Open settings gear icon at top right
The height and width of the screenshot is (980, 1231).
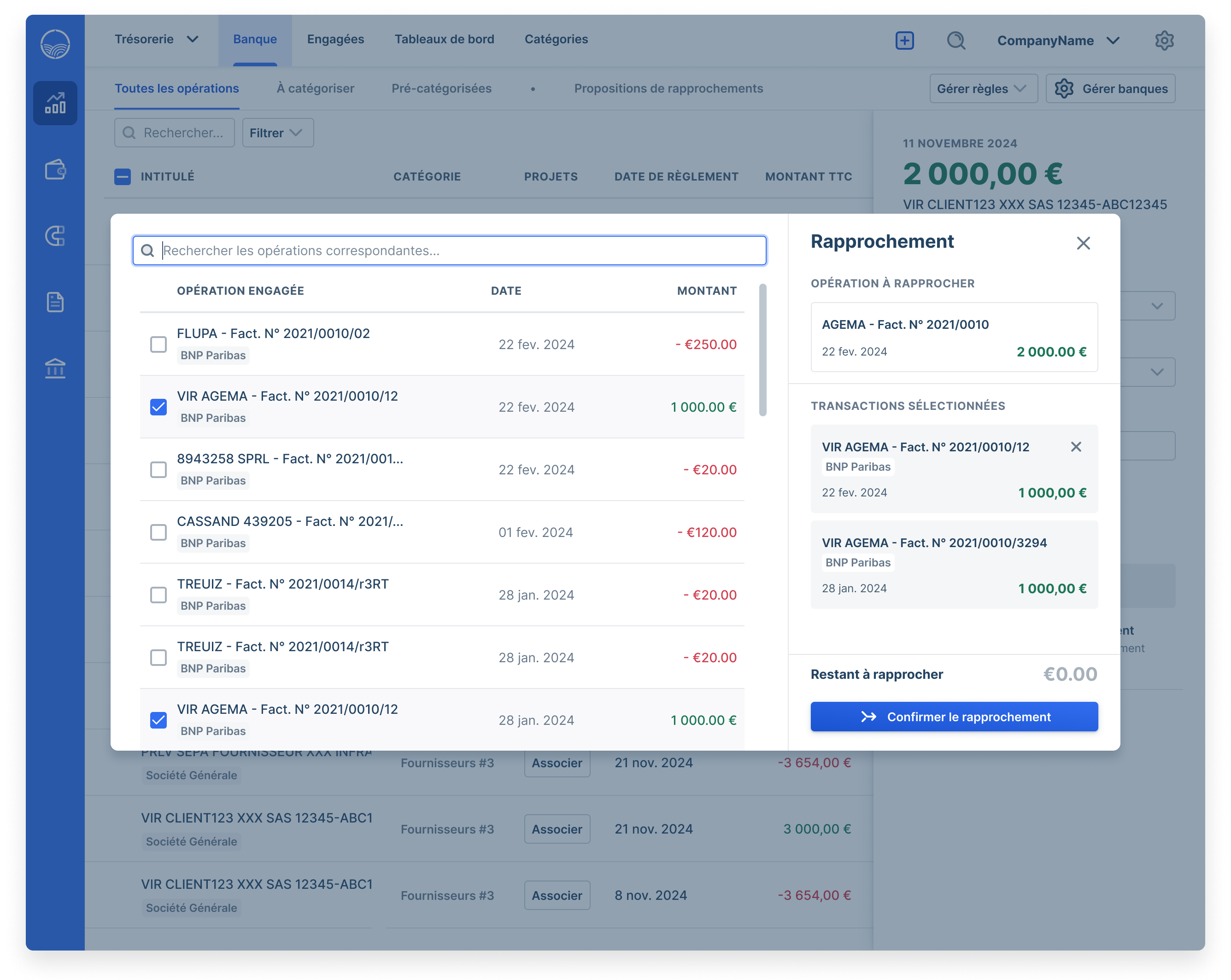click(x=1164, y=41)
